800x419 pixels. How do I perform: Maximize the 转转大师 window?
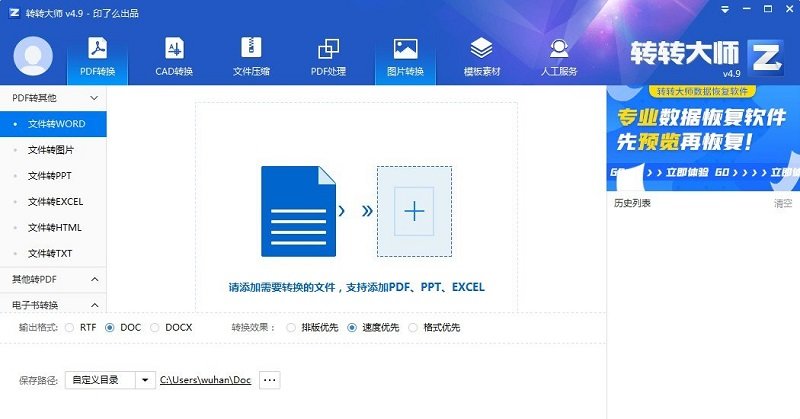[x=767, y=9]
